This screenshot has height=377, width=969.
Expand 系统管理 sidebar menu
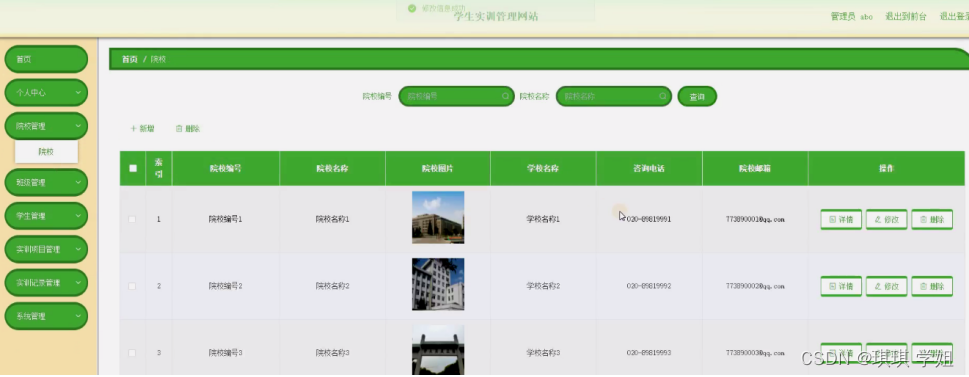click(x=46, y=316)
